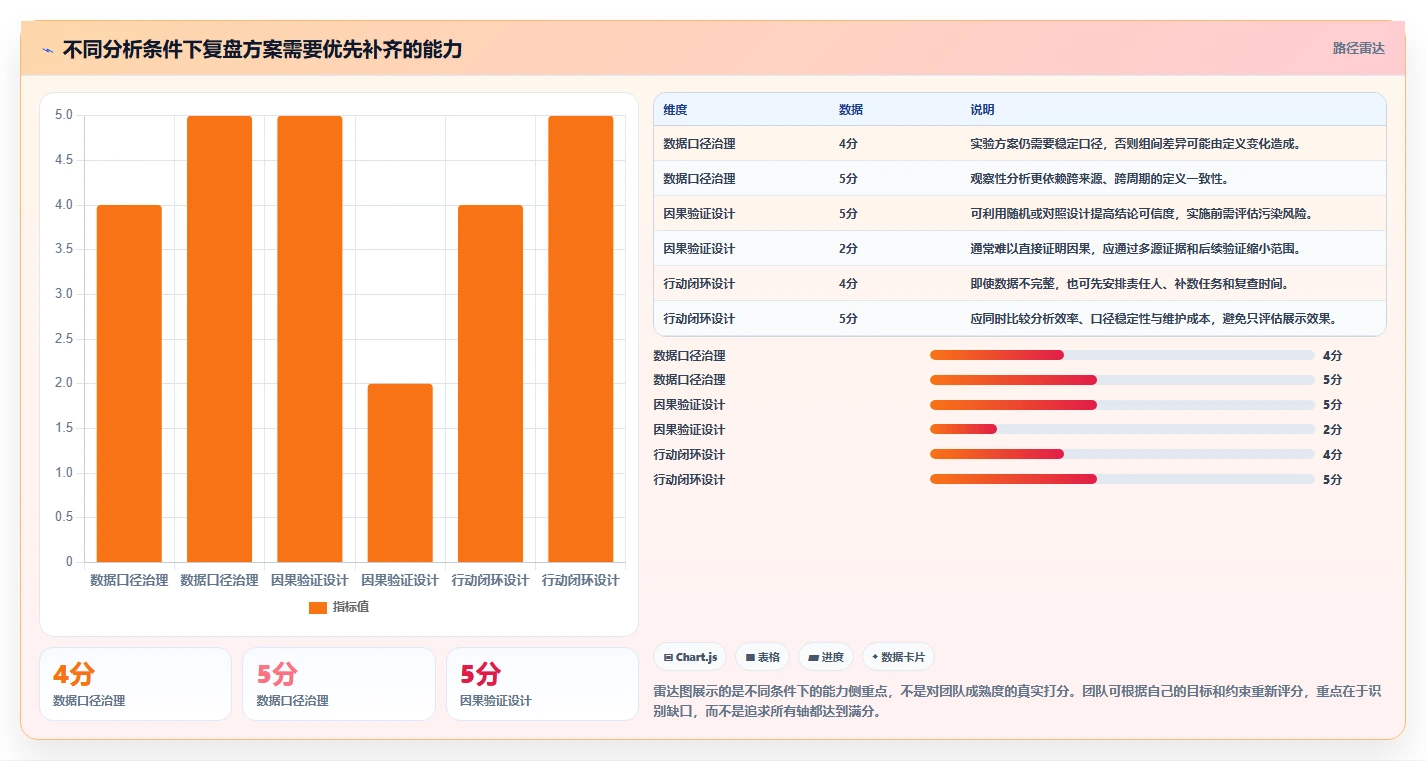This screenshot has width=1426, height=761.
Task: Click the 维度 table column header
Action: pos(675,110)
